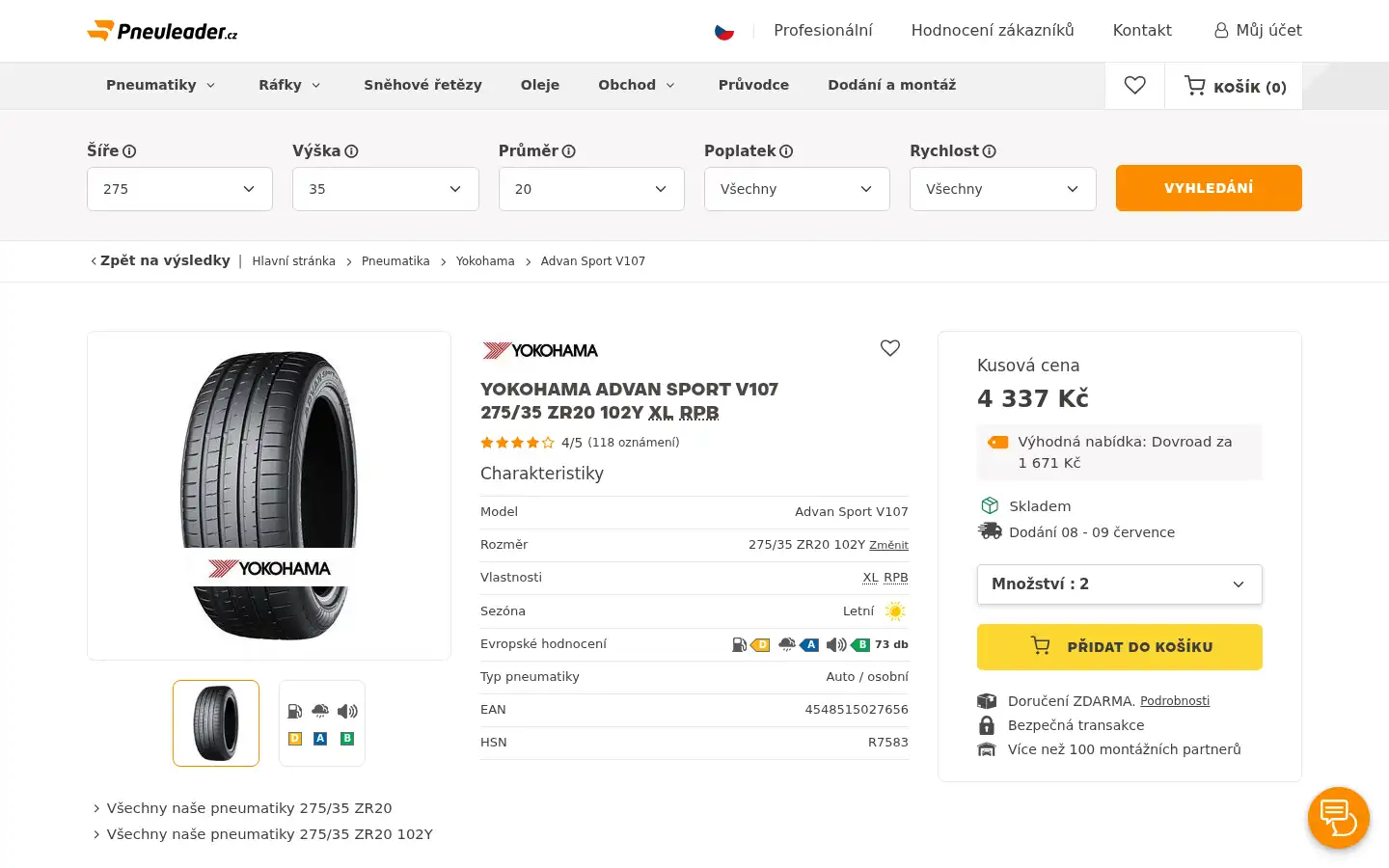Click the wet grip A rating icon

click(x=800, y=645)
